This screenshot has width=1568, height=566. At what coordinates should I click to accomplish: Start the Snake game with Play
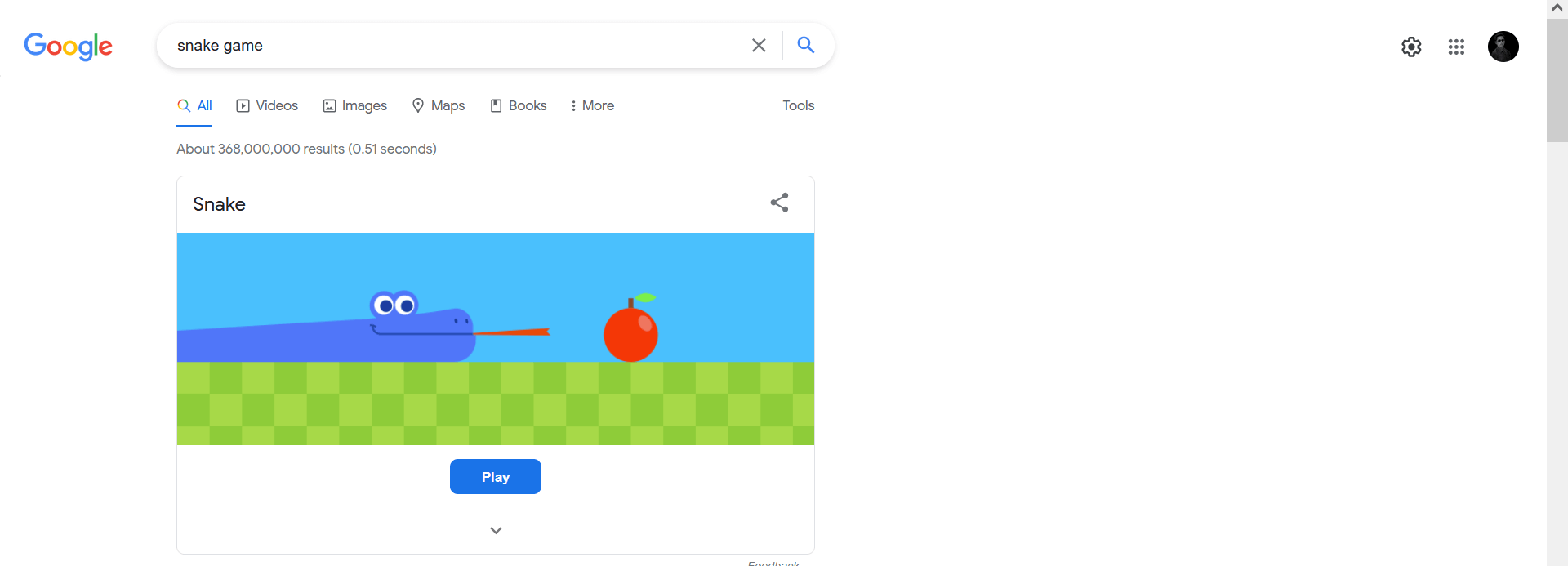point(496,477)
